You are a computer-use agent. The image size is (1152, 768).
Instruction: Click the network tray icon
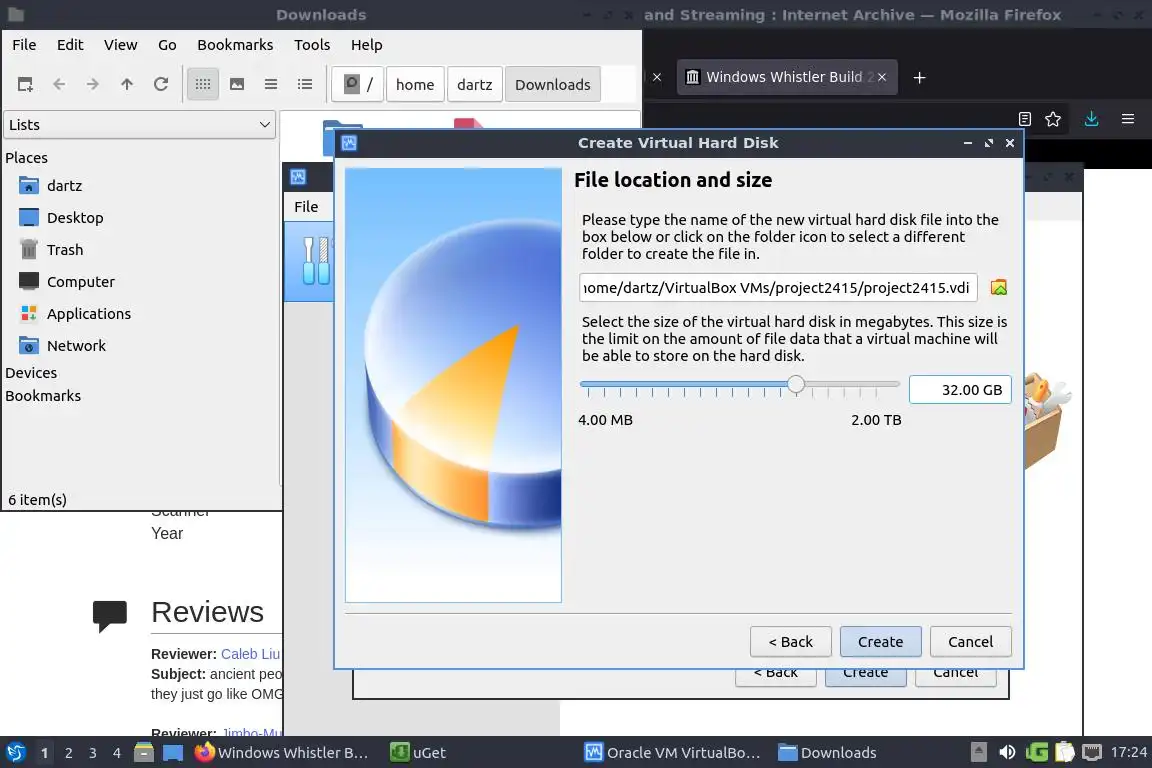point(1092,753)
